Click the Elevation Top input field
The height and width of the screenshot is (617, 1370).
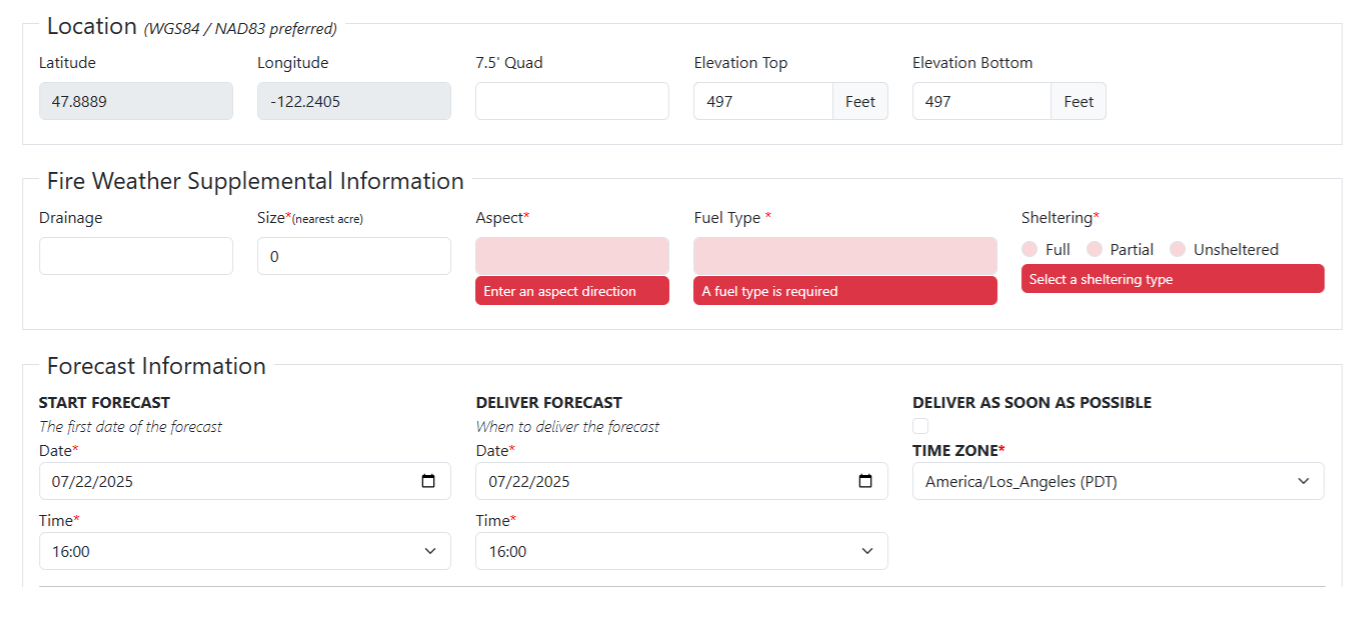tap(763, 101)
